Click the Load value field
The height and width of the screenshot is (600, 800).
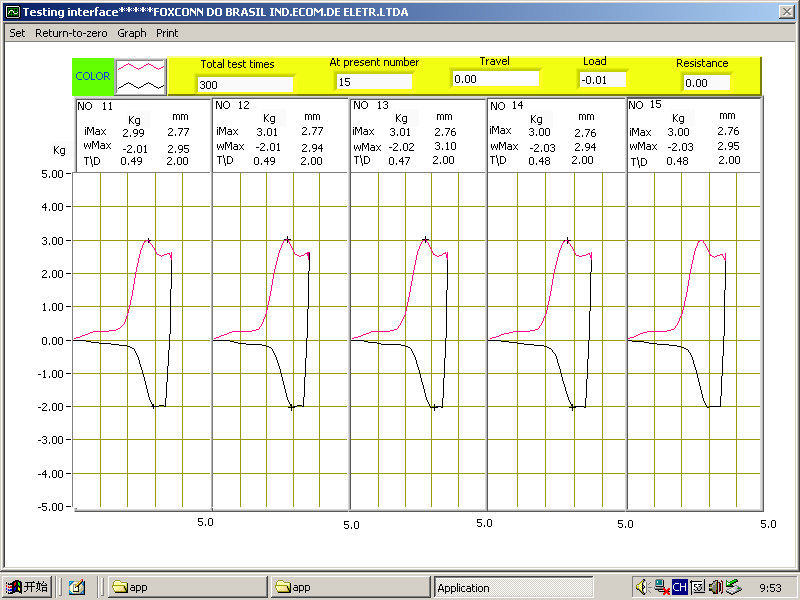[x=602, y=80]
